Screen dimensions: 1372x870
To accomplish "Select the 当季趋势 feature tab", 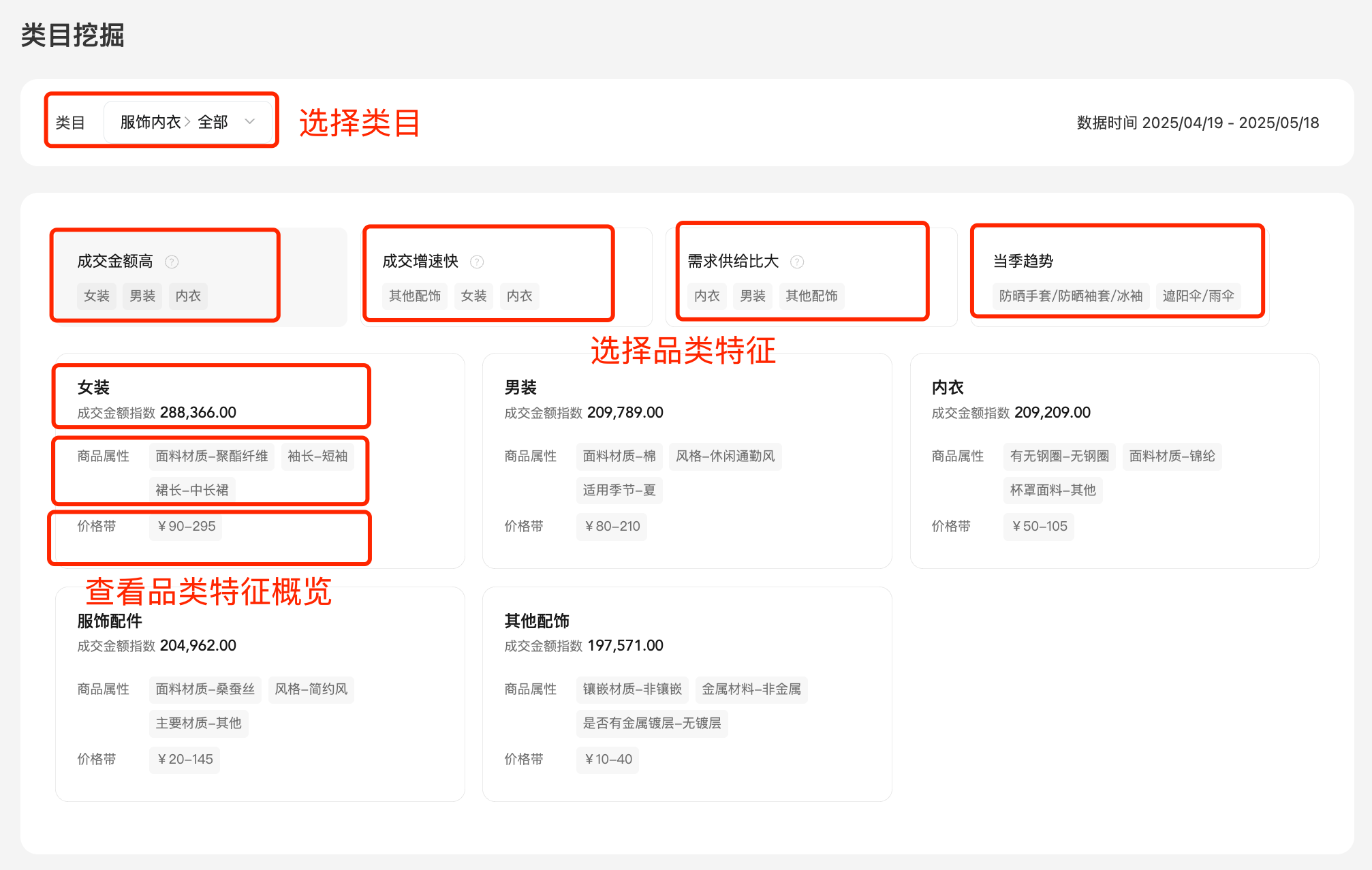I will pyautogui.click(x=1023, y=261).
